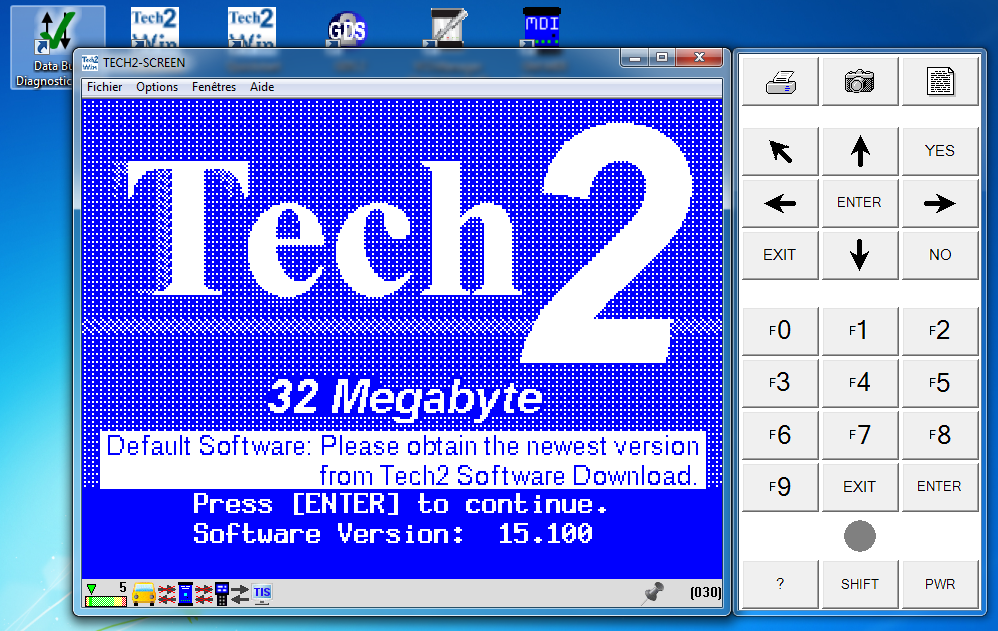Click the printer icon button
This screenshot has width=998, height=631.
[780, 82]
